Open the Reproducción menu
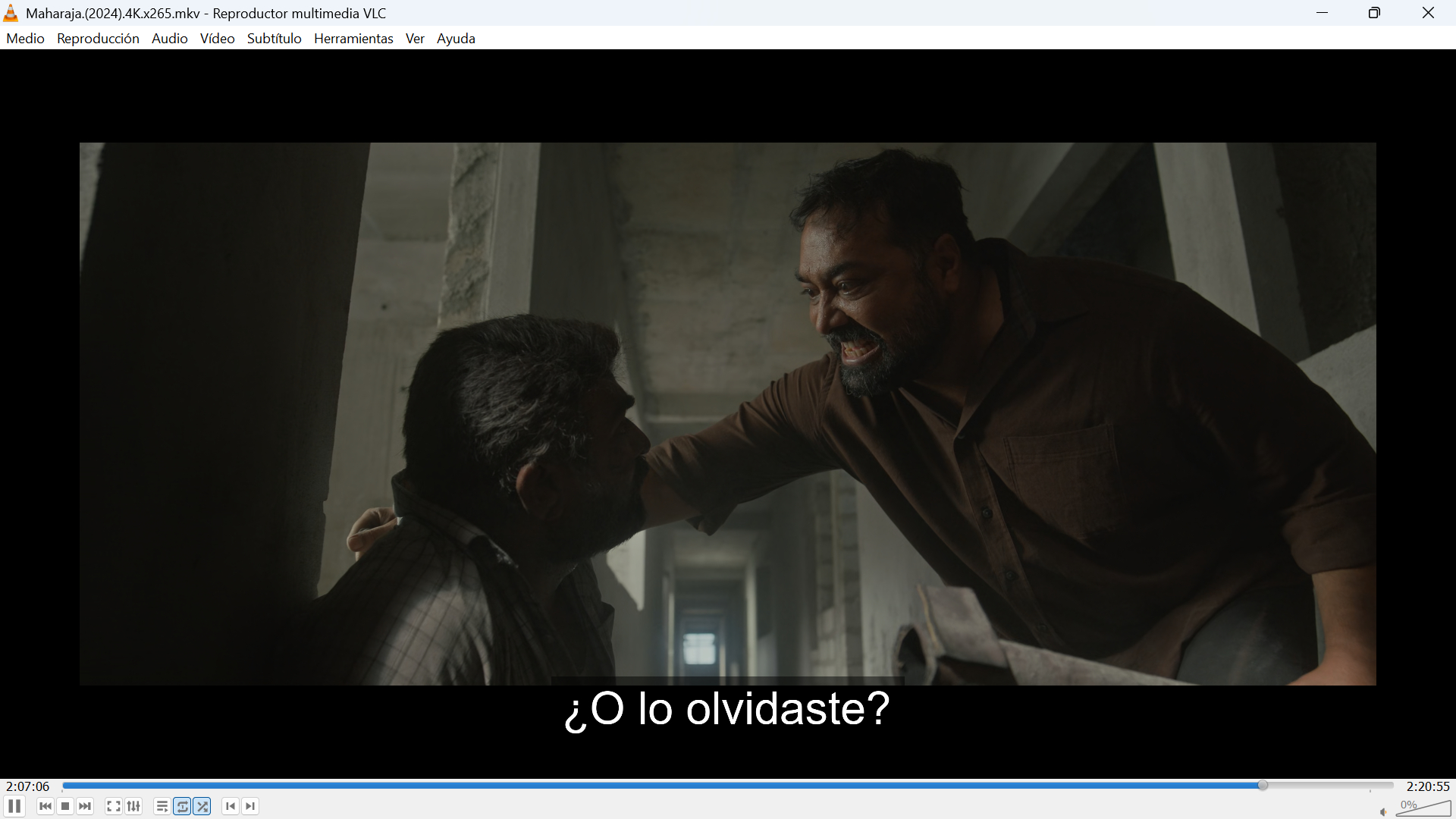Screen dimensions: 1456x819 (x=98, y=39)
